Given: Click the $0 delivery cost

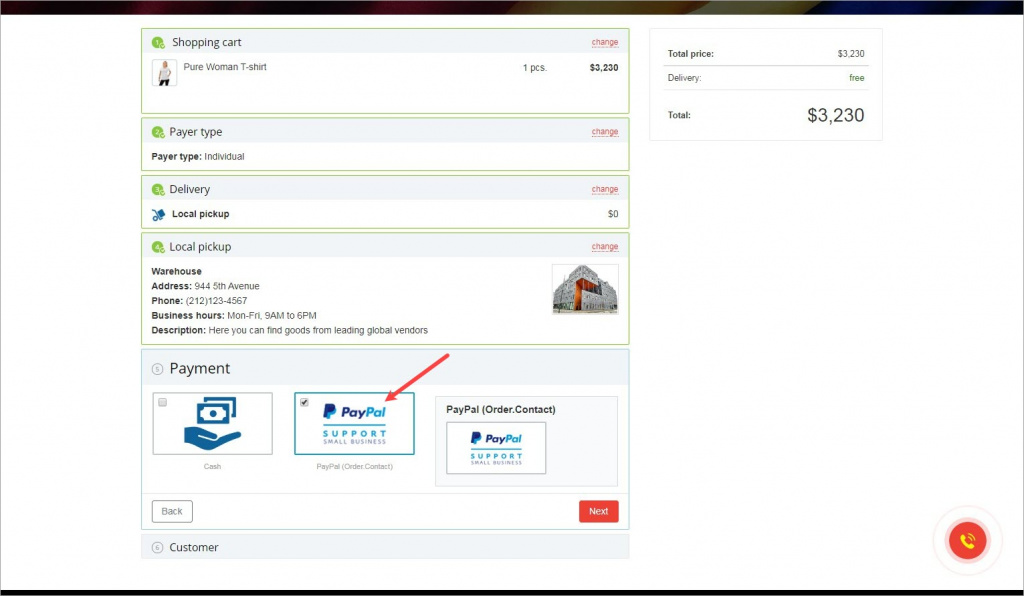Looking at the screenshot, I should pos(613,214).
